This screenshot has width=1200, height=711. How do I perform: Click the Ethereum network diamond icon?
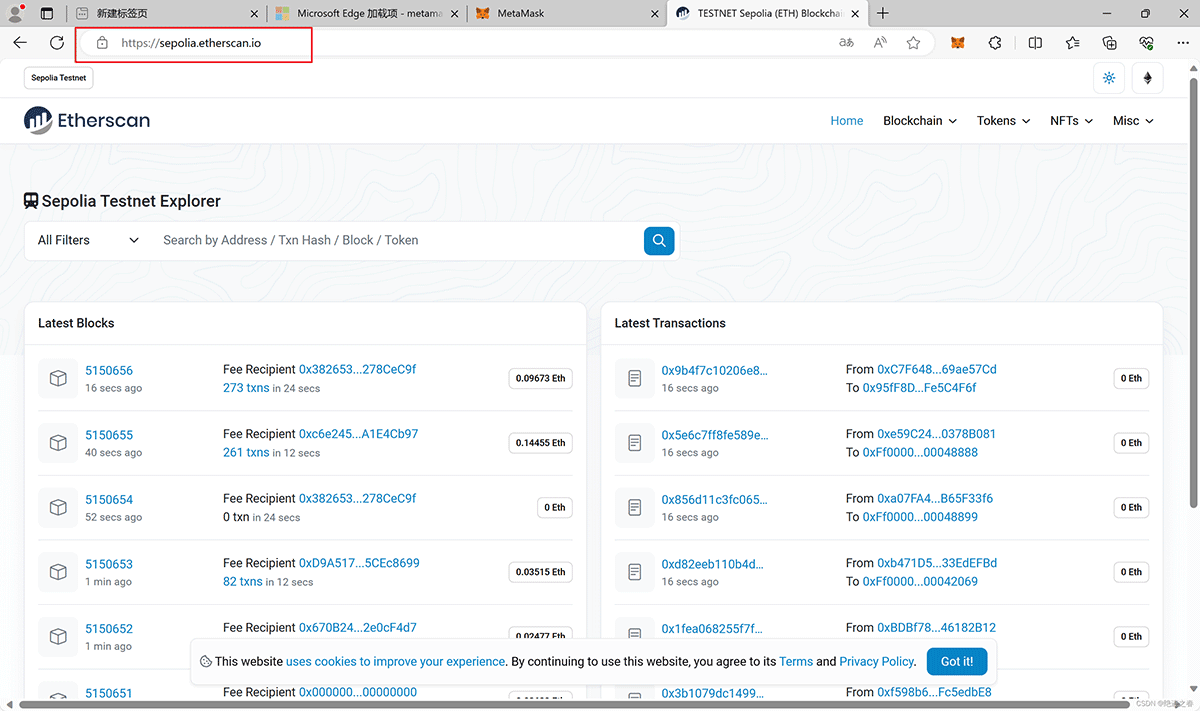[1147, 78]
